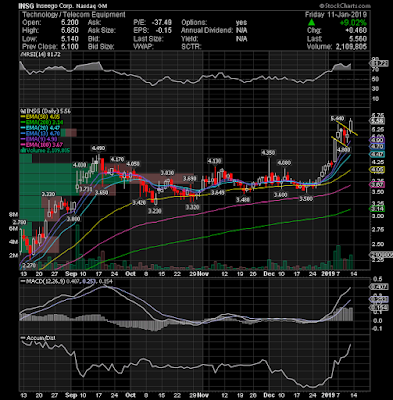Click the latest candlestick on 11 January
The image size is (393, 400).
351,125
